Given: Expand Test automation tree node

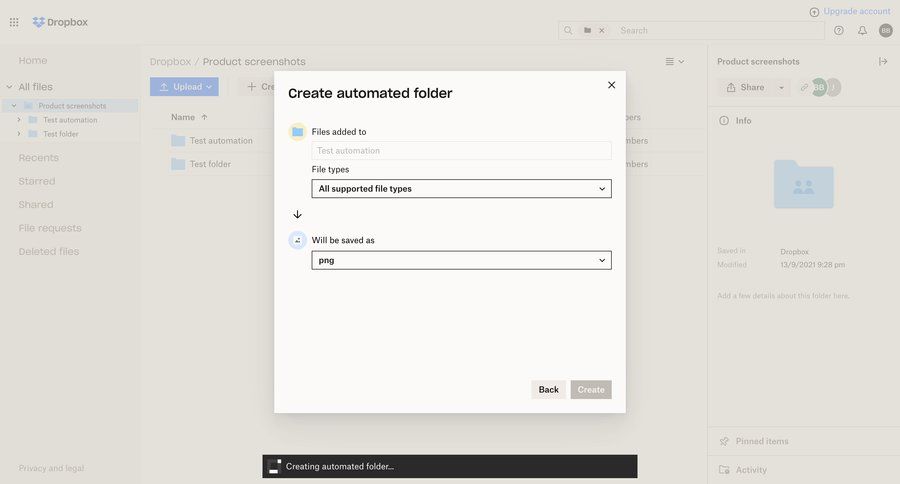Looking at the screenshot, I should pos(19,119).
